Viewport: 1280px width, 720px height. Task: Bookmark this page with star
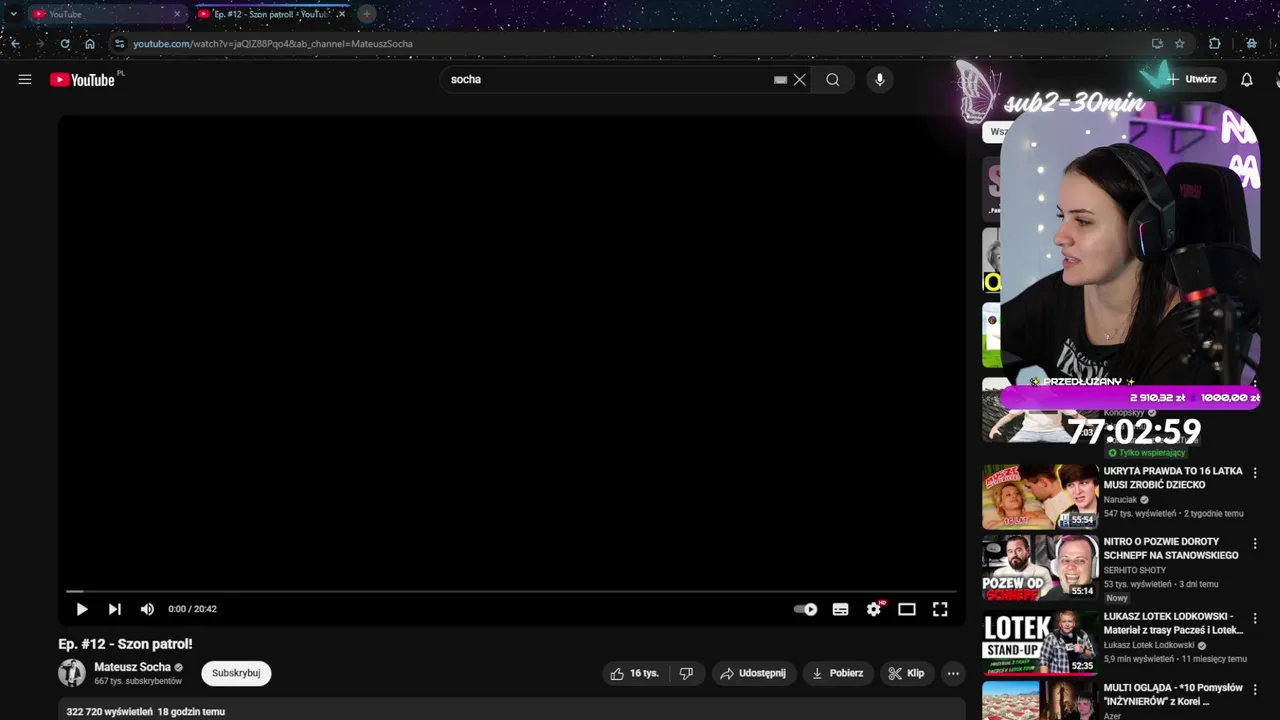pyautogui.click(x=1180, y=44)
